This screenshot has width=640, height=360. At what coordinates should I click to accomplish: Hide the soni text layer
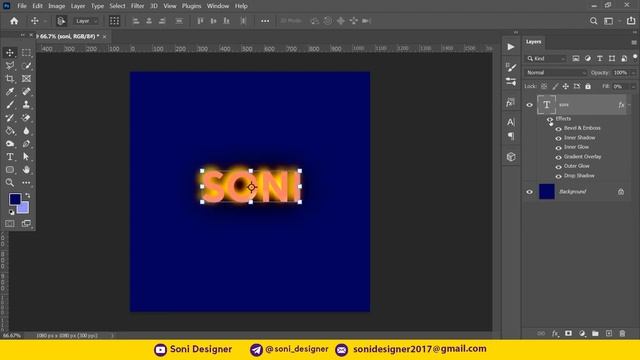529,105
